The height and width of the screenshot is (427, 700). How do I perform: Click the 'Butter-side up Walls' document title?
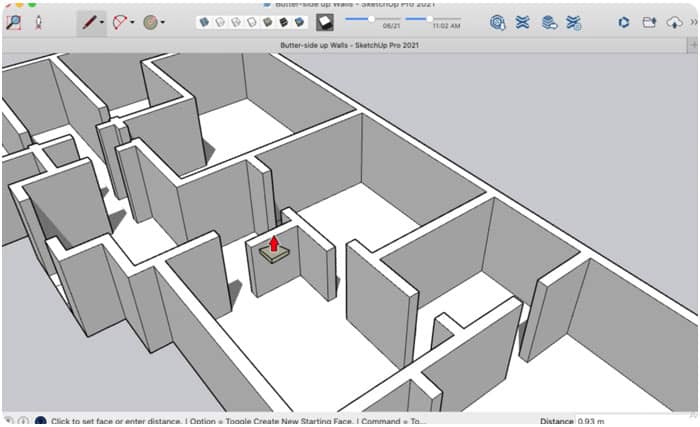(x=349, y=45)
